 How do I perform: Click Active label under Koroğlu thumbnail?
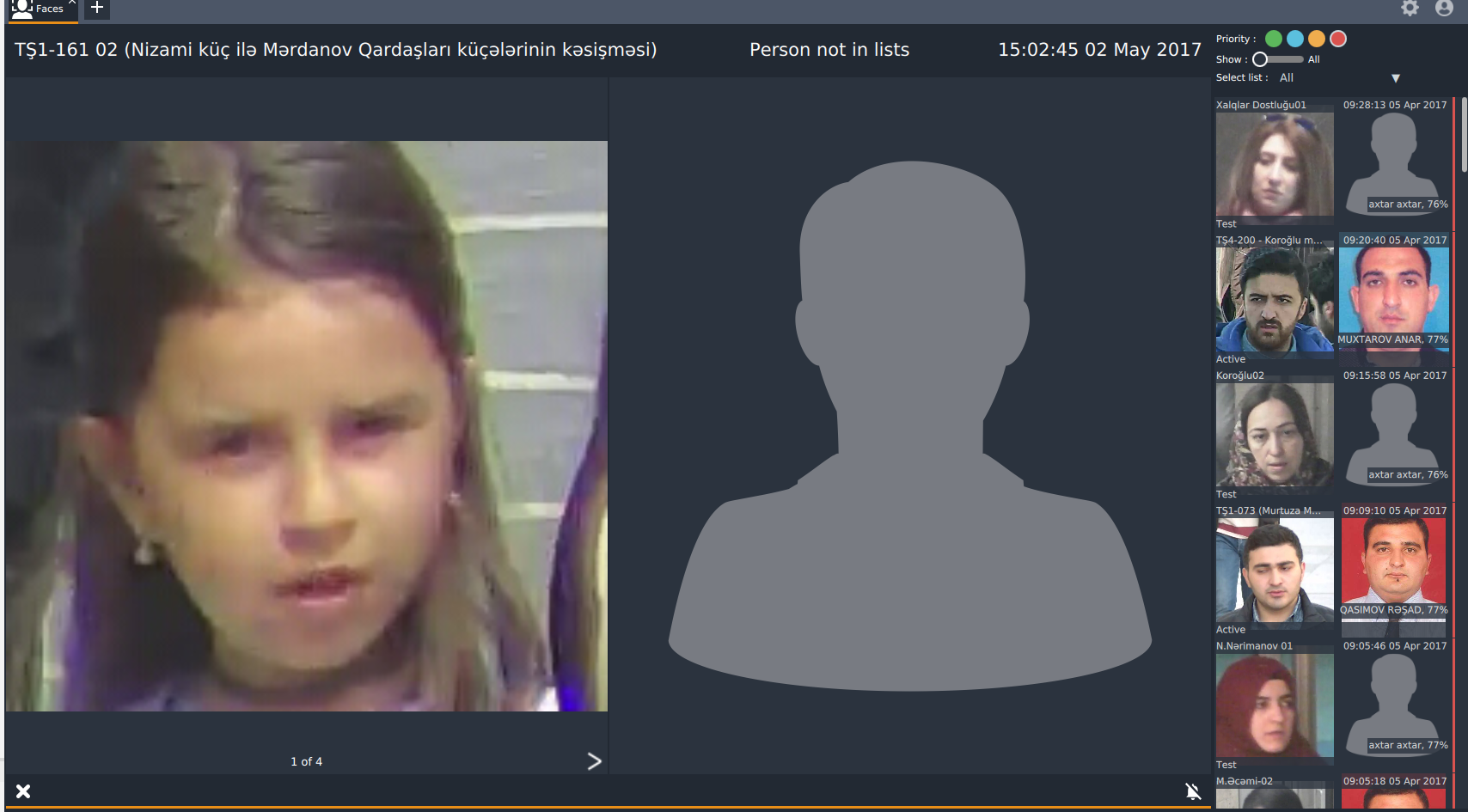click(1231, 359)
